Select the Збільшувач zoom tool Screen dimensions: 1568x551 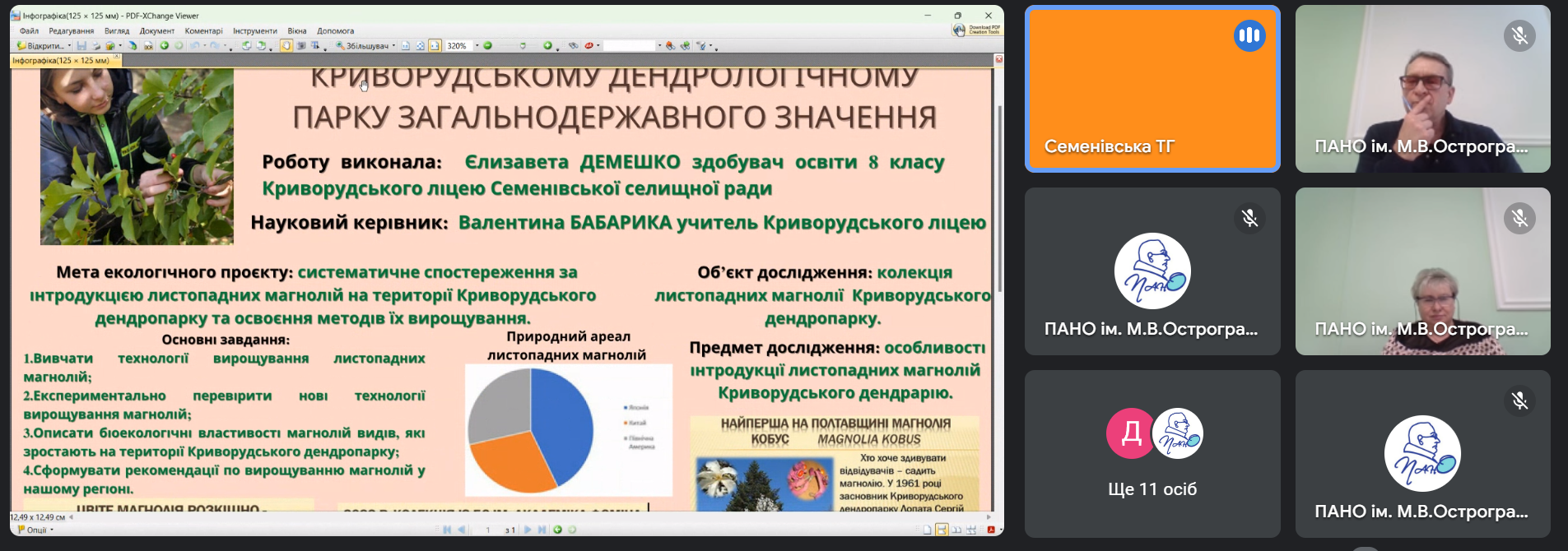361,46
